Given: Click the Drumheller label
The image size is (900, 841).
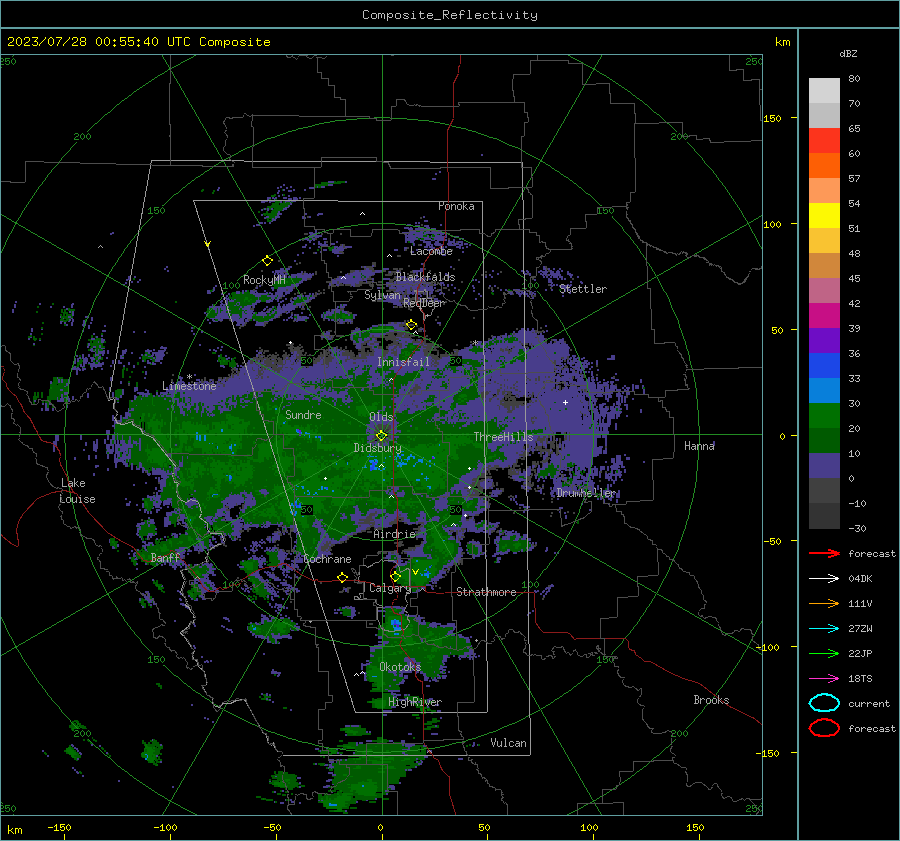Looking at the screenshot, I should click(587, 493).
